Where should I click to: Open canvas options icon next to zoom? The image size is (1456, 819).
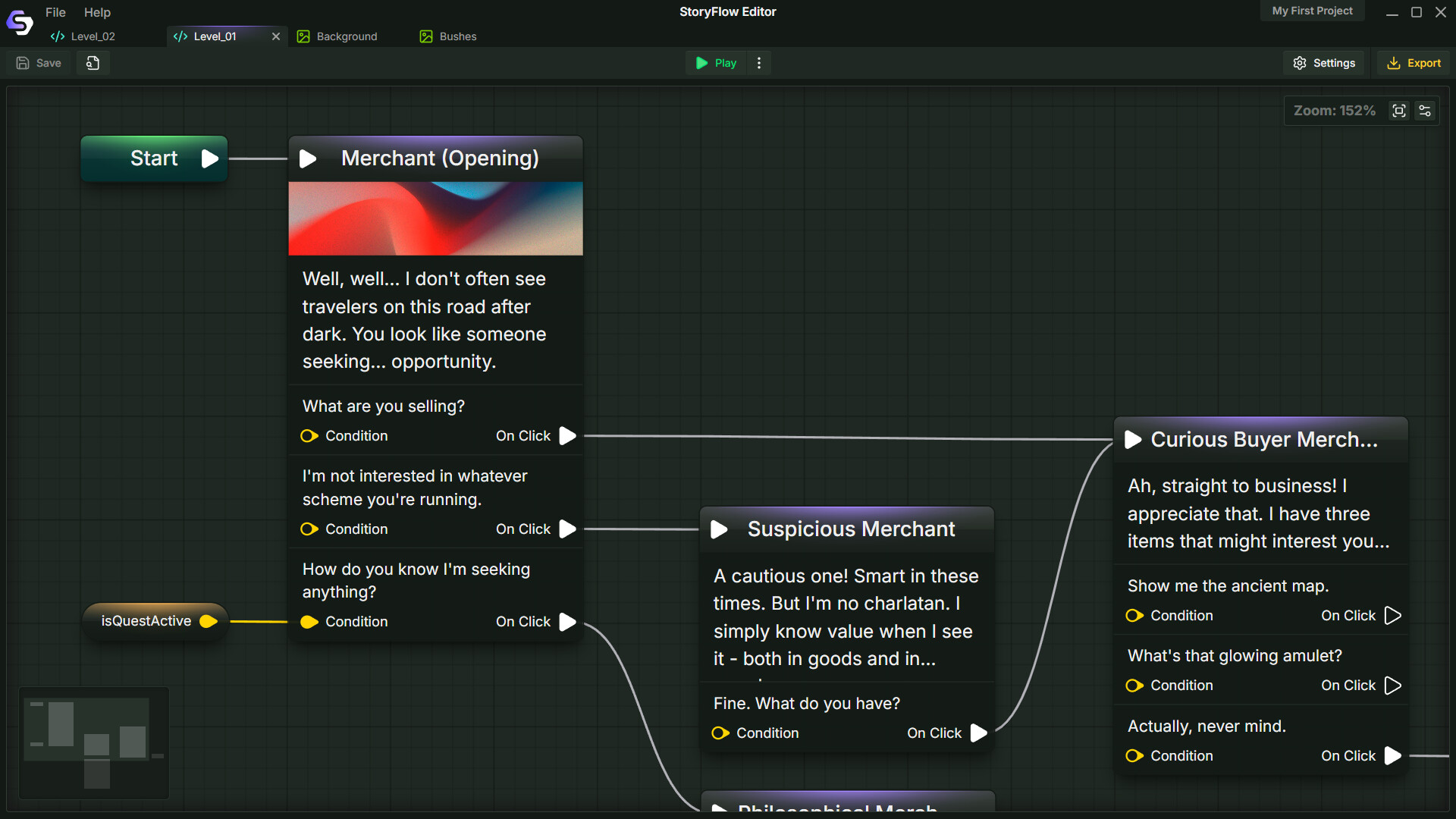click(x=1425, y=111)
